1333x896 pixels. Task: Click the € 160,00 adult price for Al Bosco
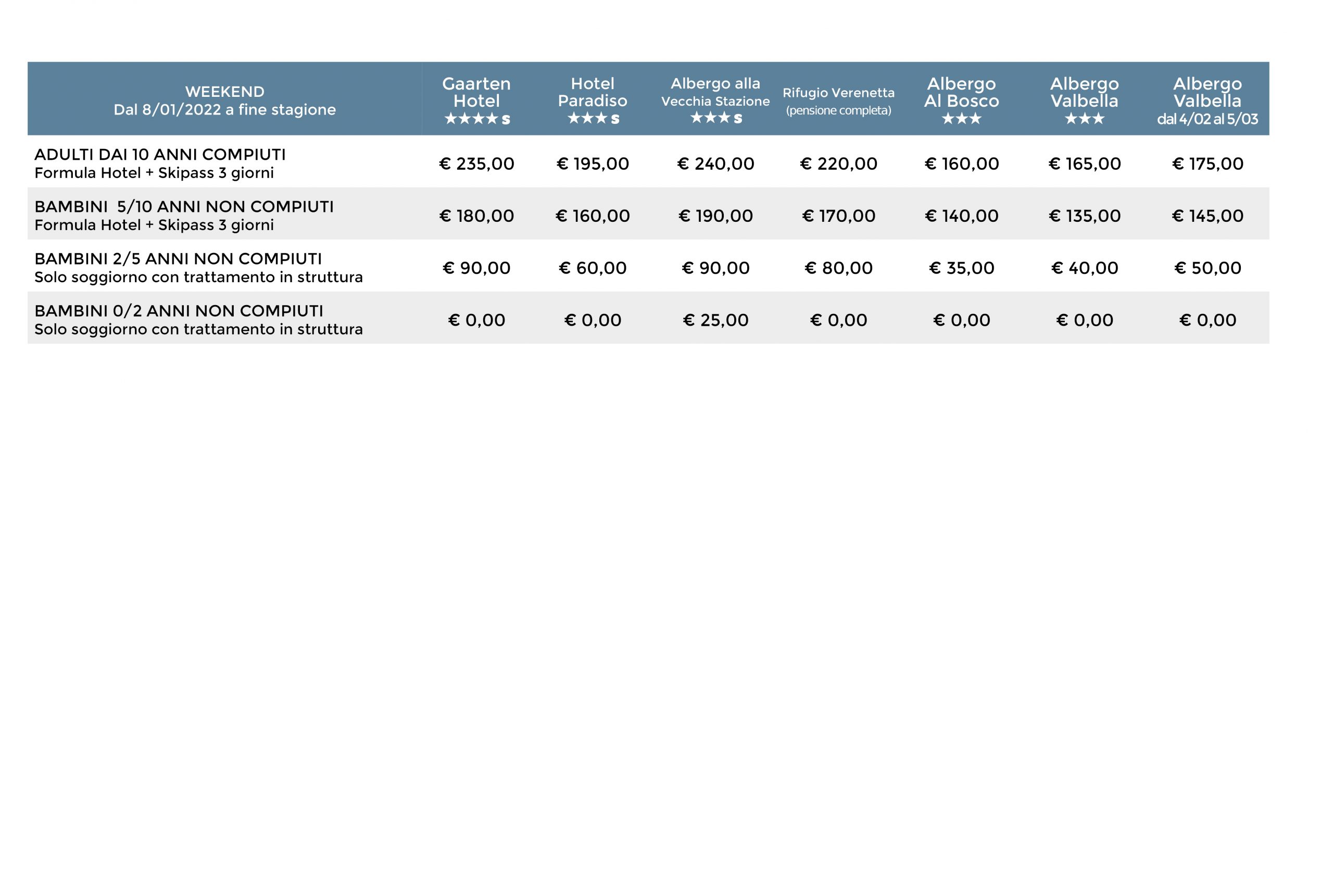coord(962,164)
